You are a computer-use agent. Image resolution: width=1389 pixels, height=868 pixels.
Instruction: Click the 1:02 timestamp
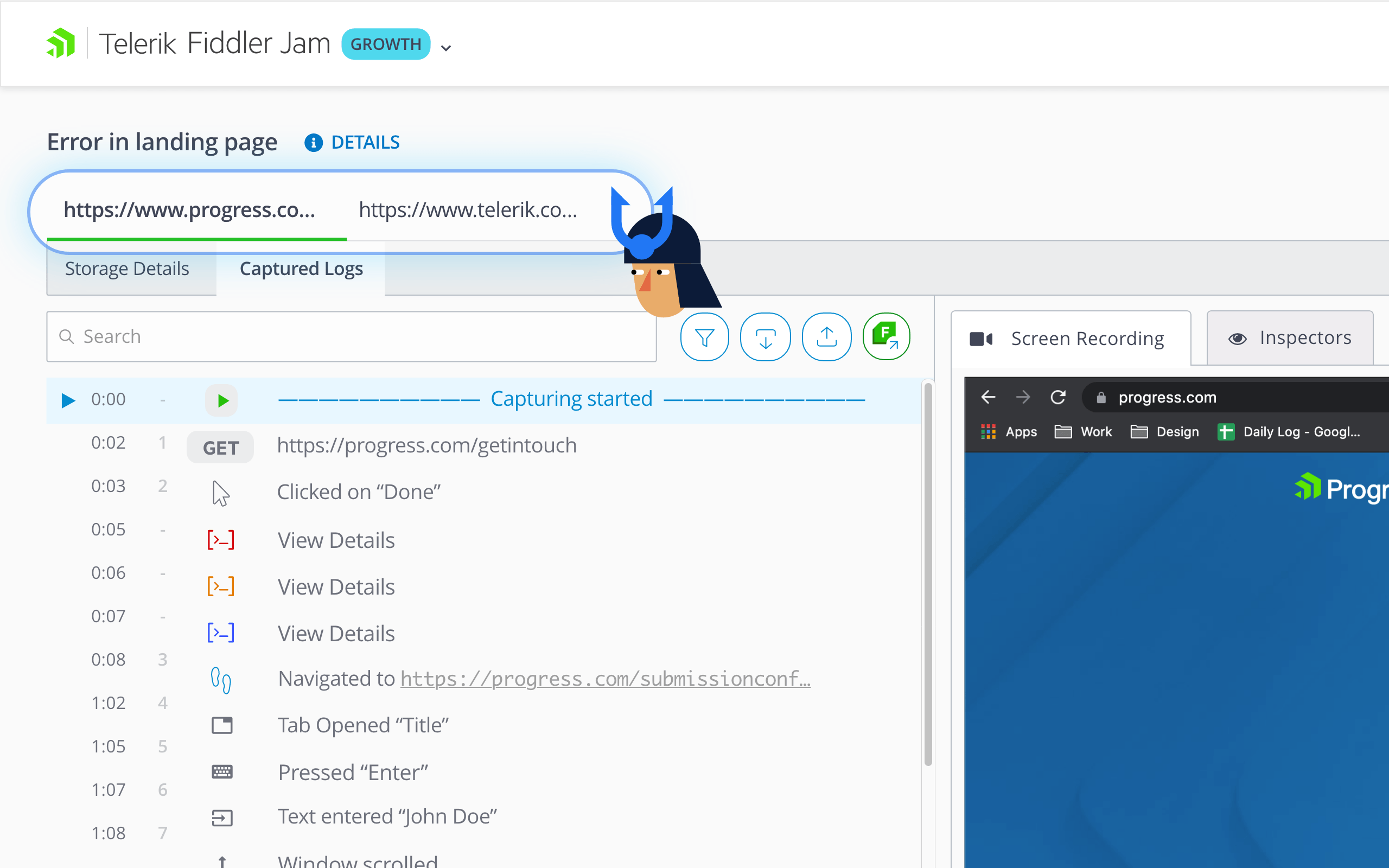coord(109,703)
